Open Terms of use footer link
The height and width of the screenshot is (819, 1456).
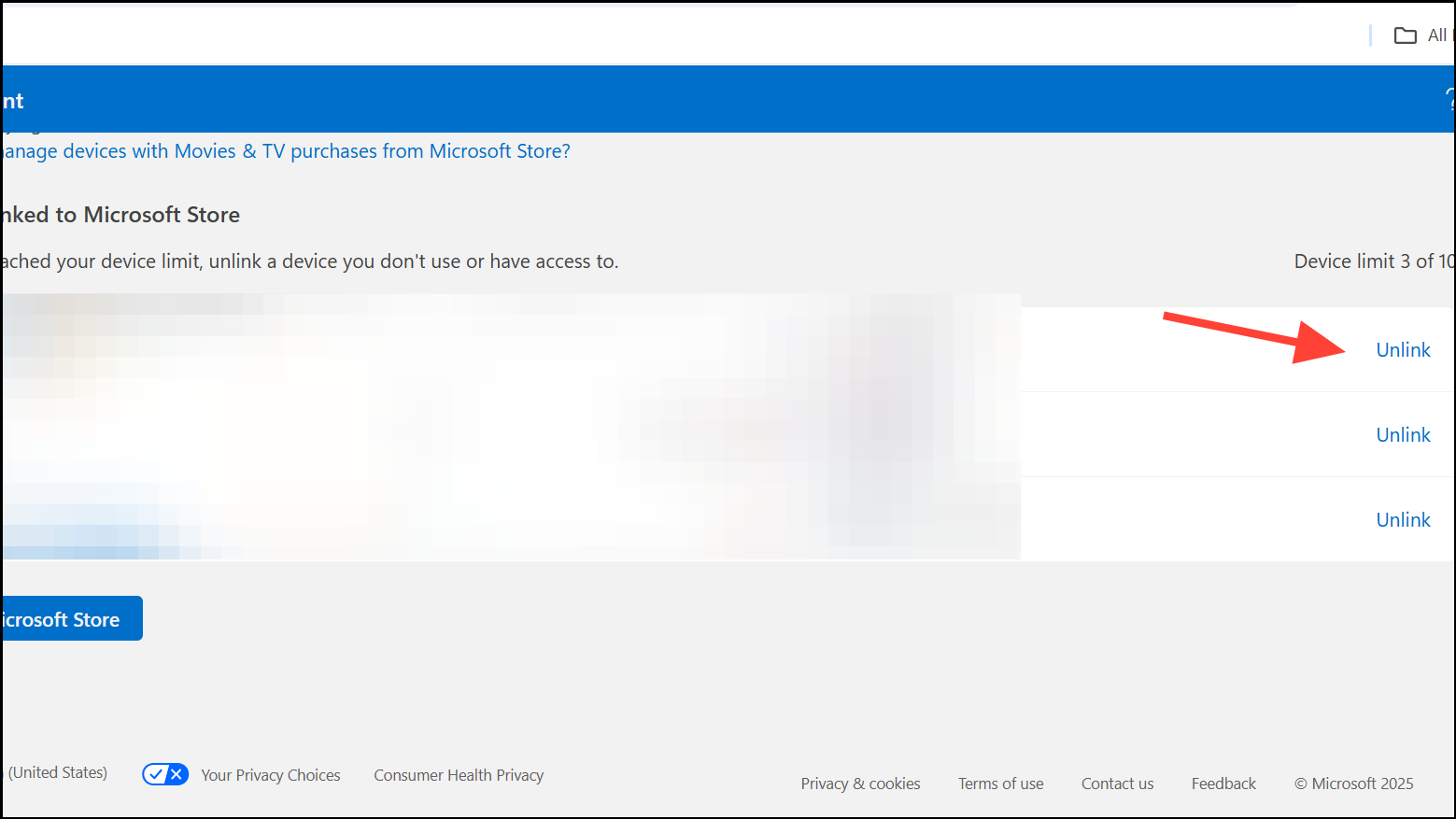(x=1000, y=784)
